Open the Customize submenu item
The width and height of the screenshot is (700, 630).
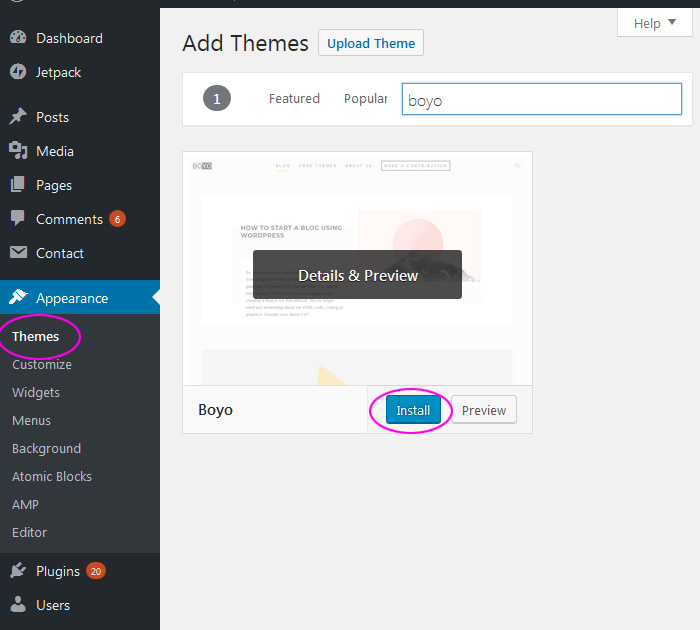coord(42,364)
